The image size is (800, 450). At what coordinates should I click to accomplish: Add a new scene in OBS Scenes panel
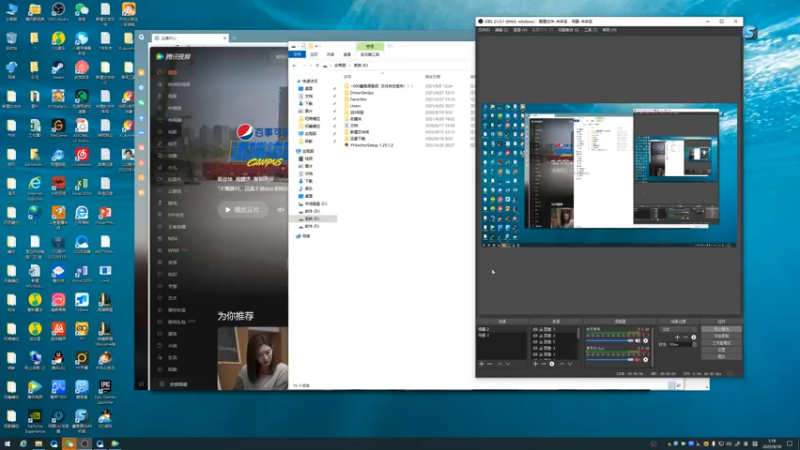tap(482, 364)
